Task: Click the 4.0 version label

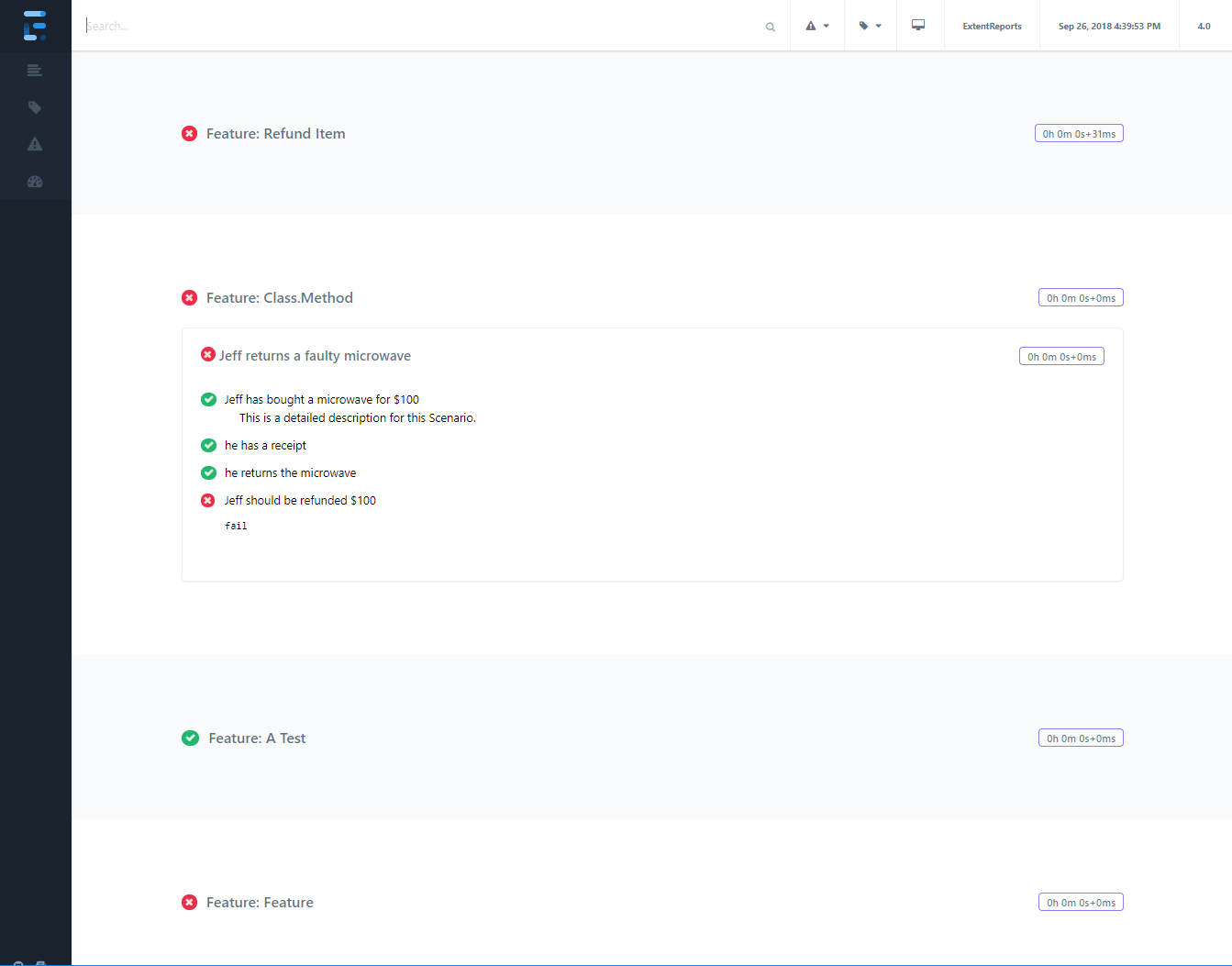Action: pos(1204,27)
